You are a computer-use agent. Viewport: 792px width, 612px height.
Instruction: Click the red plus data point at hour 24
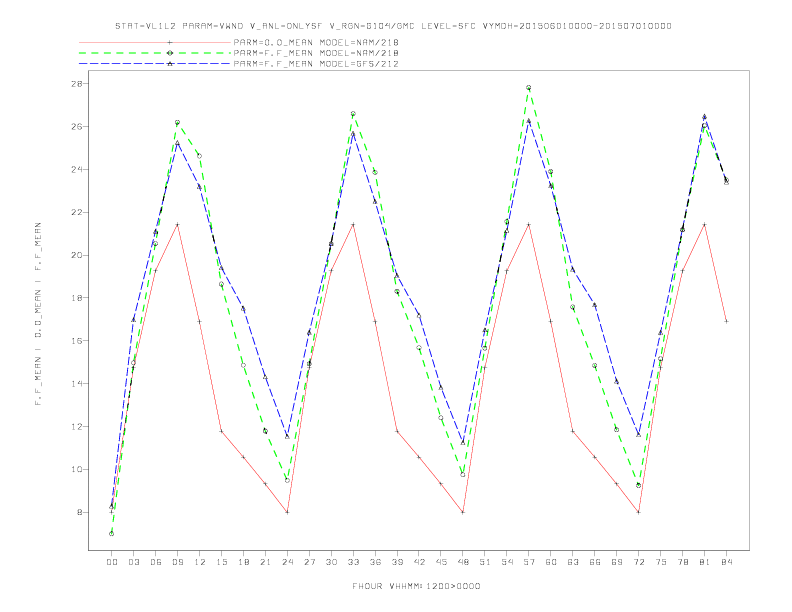pos(287,512)
